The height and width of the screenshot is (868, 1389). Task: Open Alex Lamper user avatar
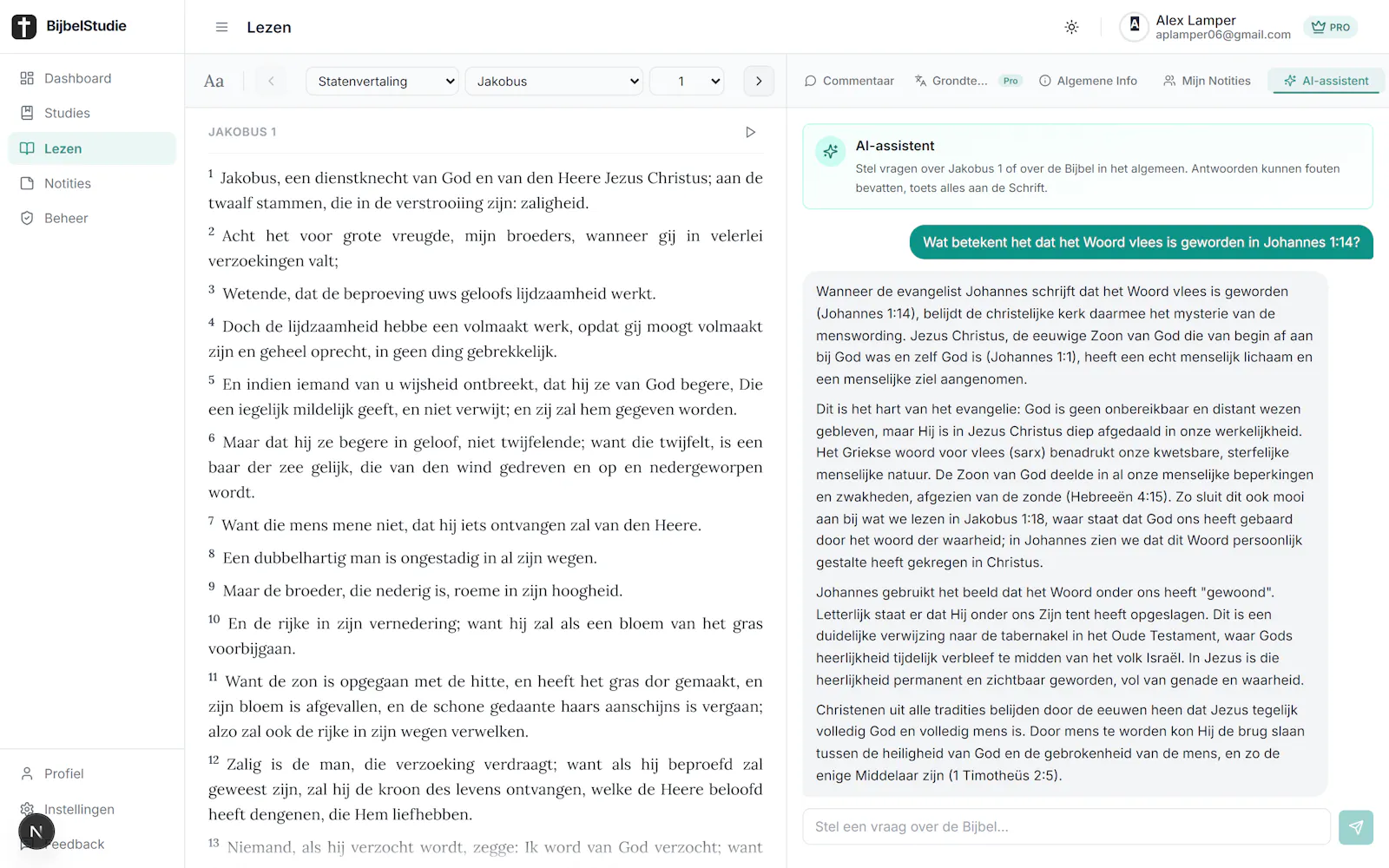pos(1134,27)
